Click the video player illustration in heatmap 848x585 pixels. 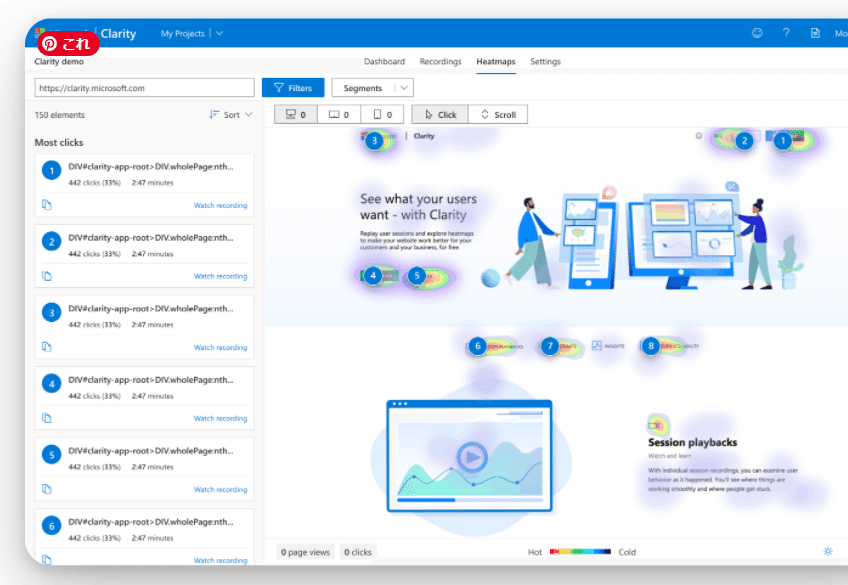[x=469, y=456]
